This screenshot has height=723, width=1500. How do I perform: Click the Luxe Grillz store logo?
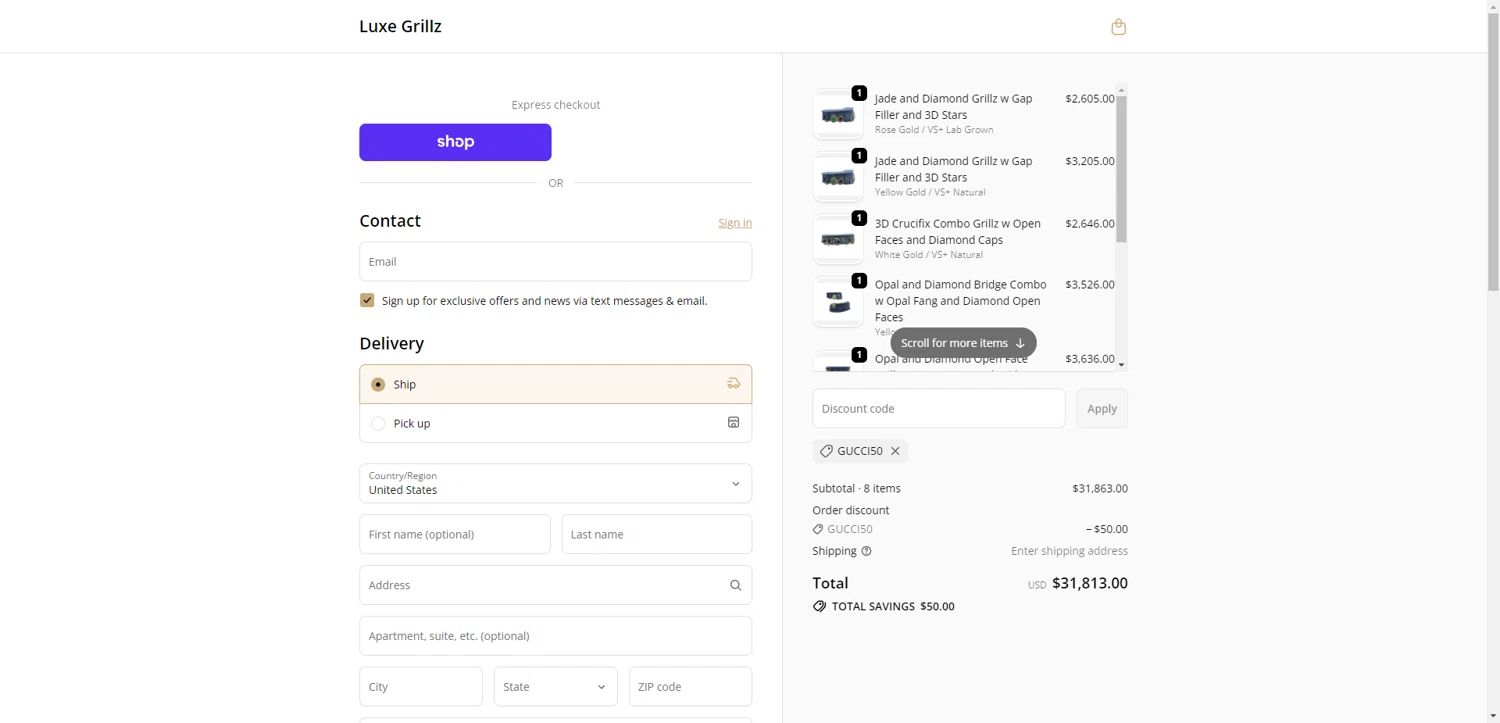coord(400,26)
